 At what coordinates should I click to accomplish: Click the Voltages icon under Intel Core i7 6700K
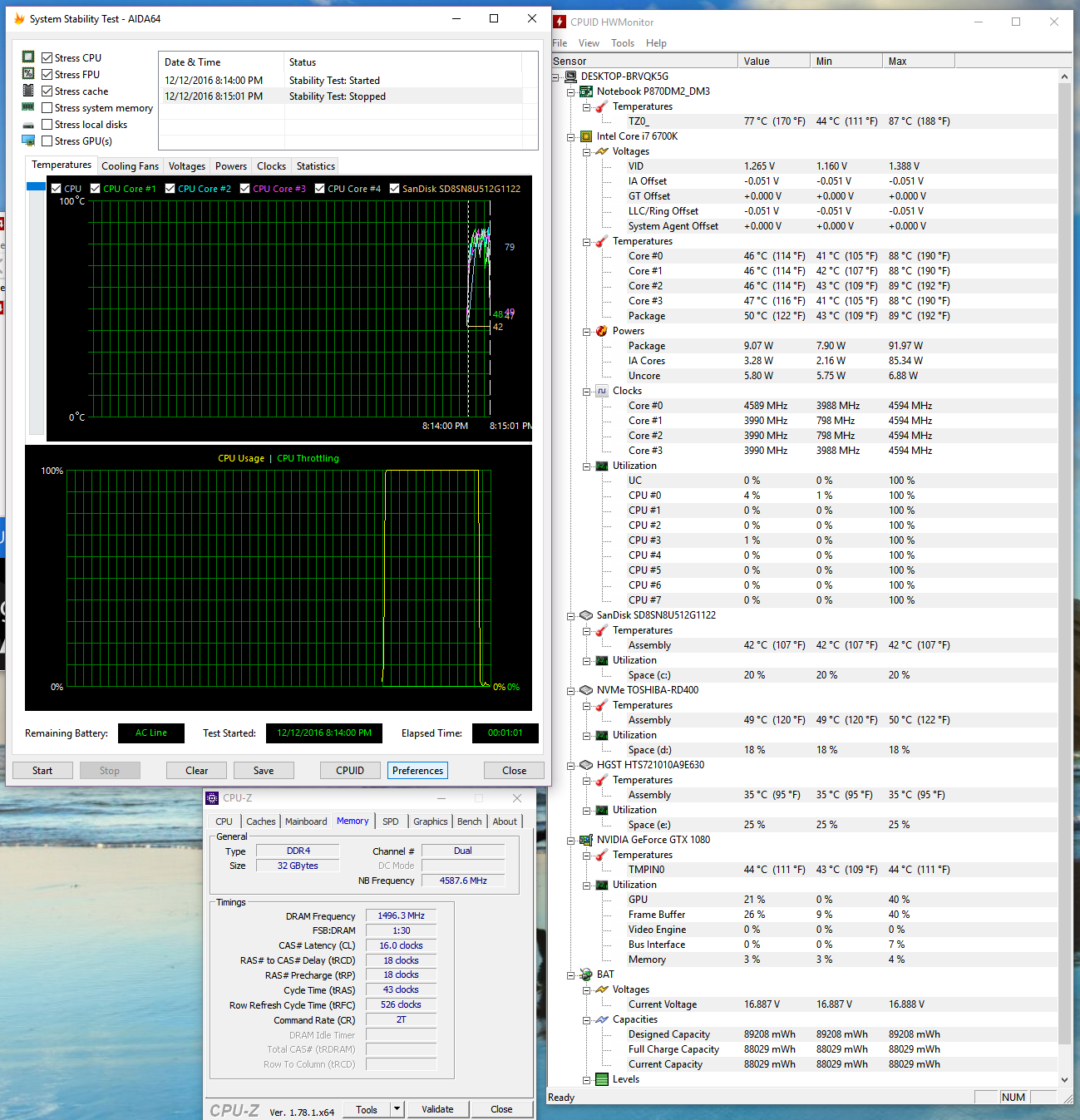602,151
